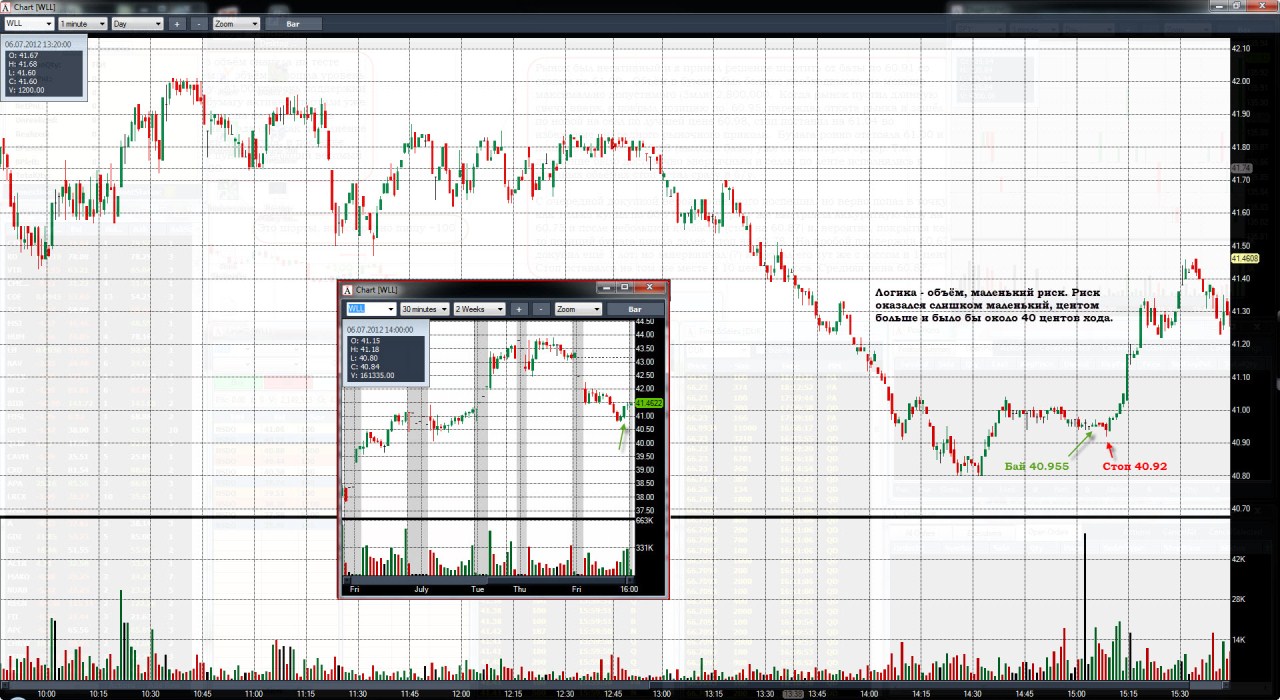Click the plus zoom-in button in main toolbar

177,22
